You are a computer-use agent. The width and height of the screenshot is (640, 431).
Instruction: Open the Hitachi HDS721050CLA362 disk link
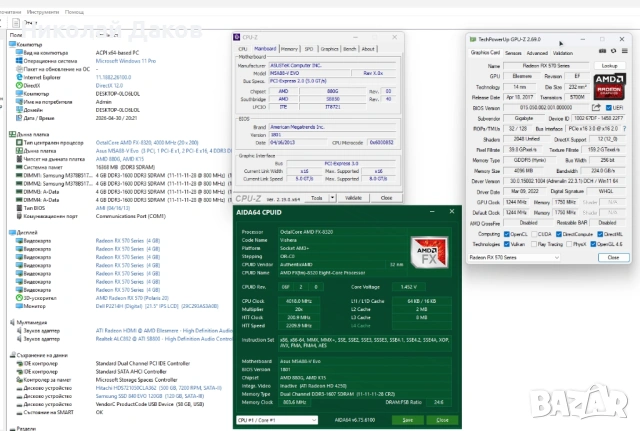159,388
